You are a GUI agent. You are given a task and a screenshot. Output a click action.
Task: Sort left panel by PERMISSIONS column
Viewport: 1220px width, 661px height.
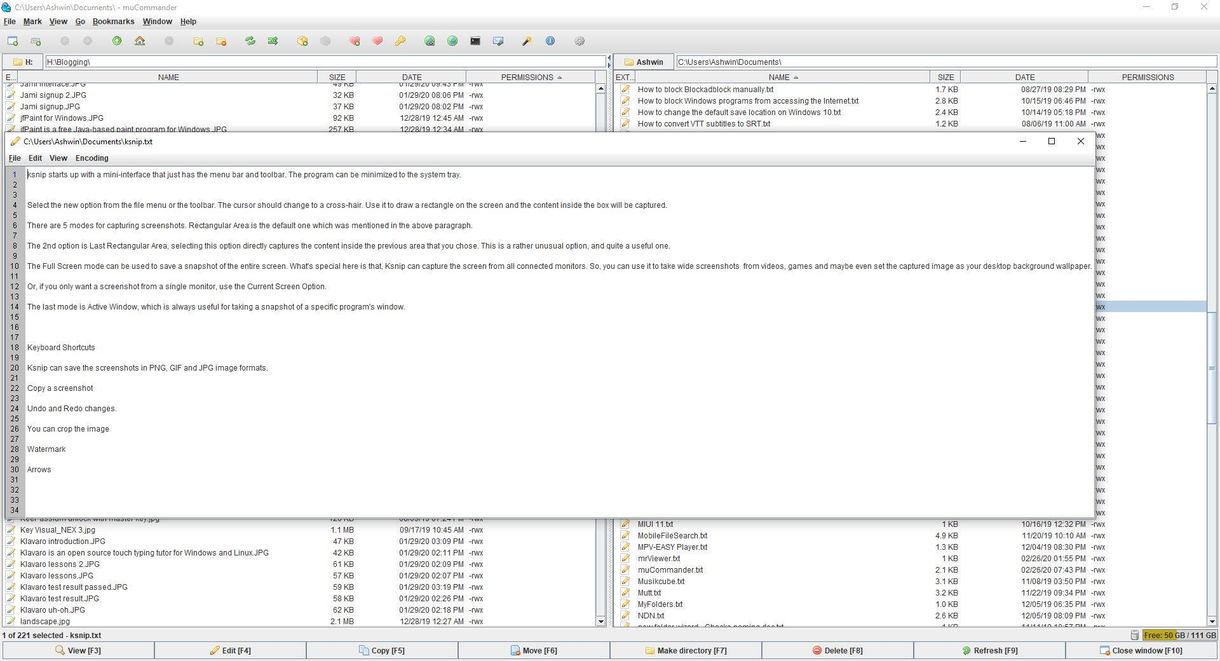531,77
